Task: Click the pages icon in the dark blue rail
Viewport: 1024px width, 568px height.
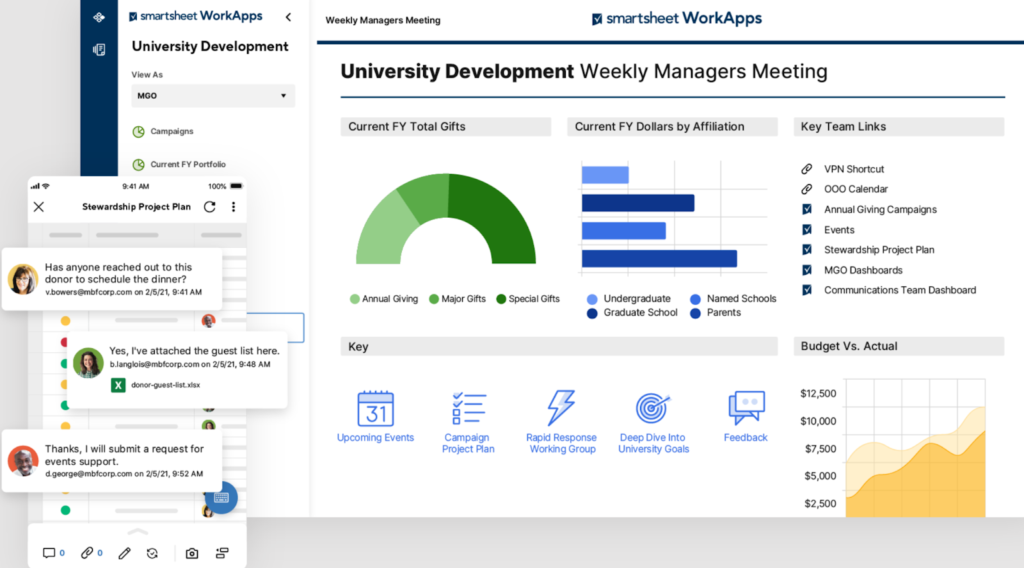Action: pos(99,50)
